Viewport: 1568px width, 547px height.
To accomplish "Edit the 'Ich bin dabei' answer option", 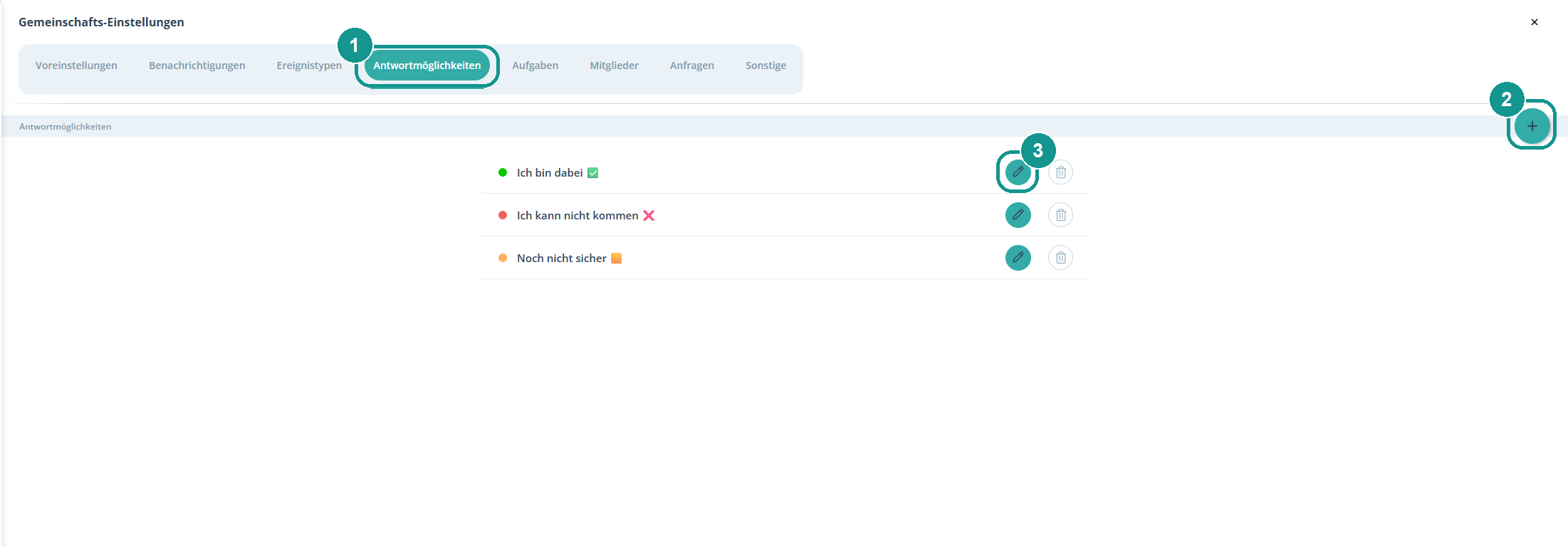I will point(1018,172).
